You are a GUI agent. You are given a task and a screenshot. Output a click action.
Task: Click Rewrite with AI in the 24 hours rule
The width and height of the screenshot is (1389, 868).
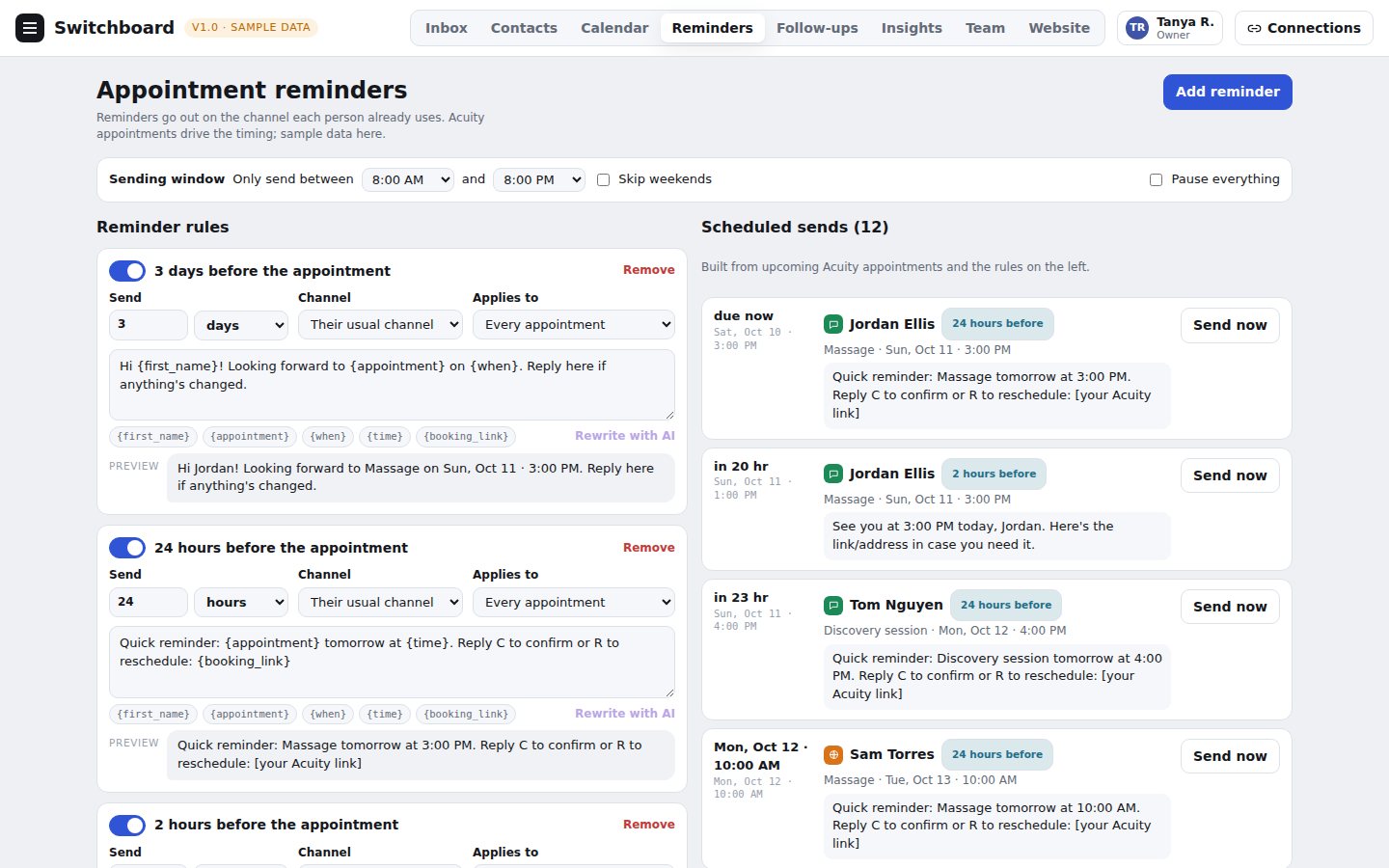click(625, 714)
